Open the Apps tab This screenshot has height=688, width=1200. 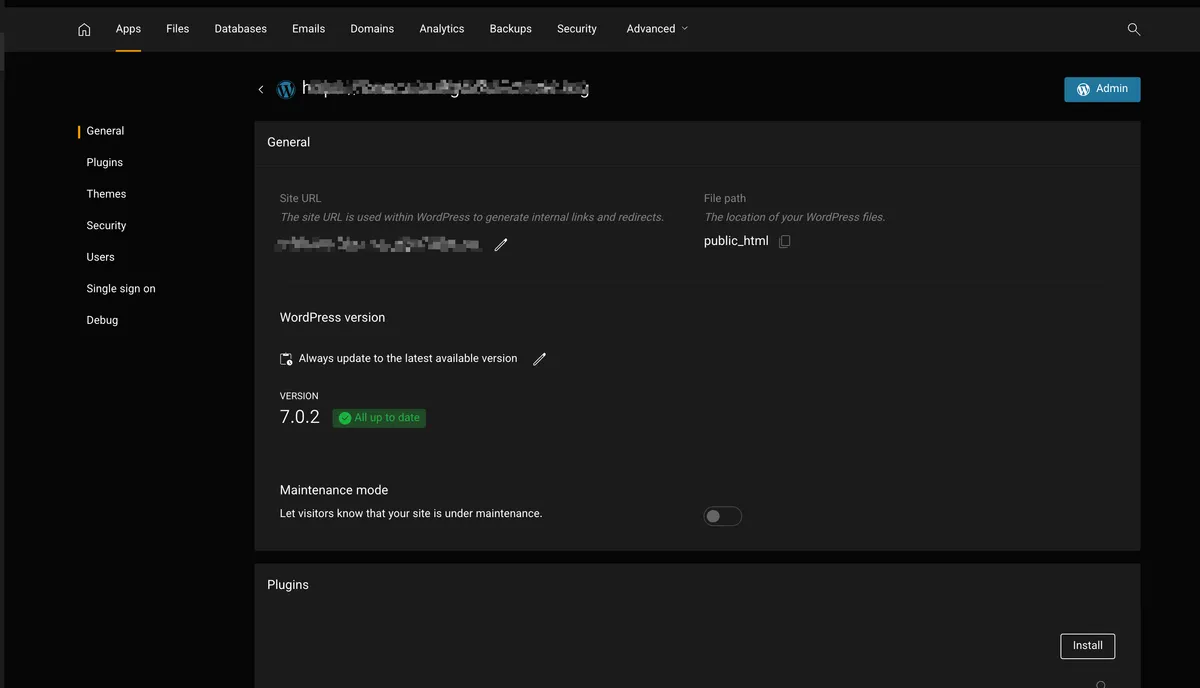point(128,29)
